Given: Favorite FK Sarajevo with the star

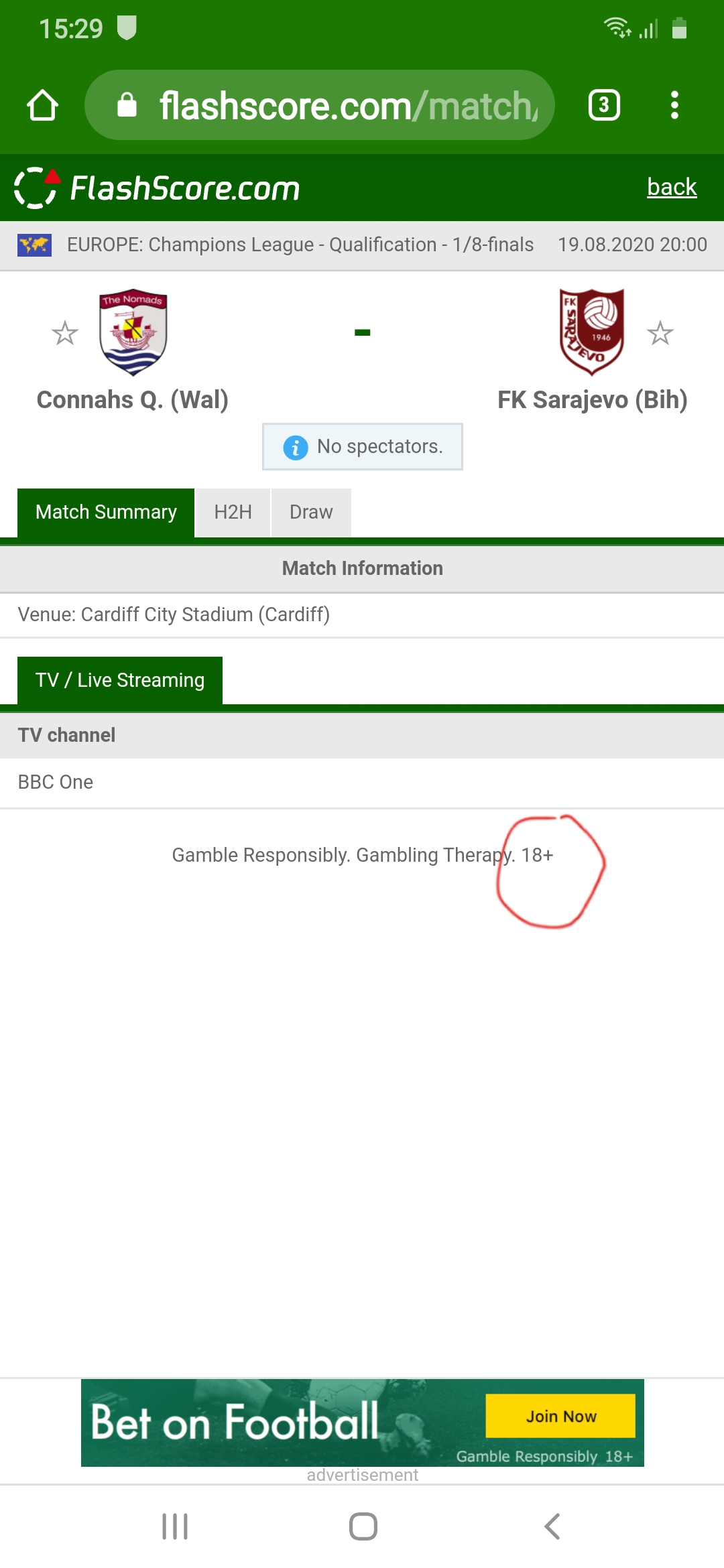Looking at the screenshot, I should [x=660, y=333].
